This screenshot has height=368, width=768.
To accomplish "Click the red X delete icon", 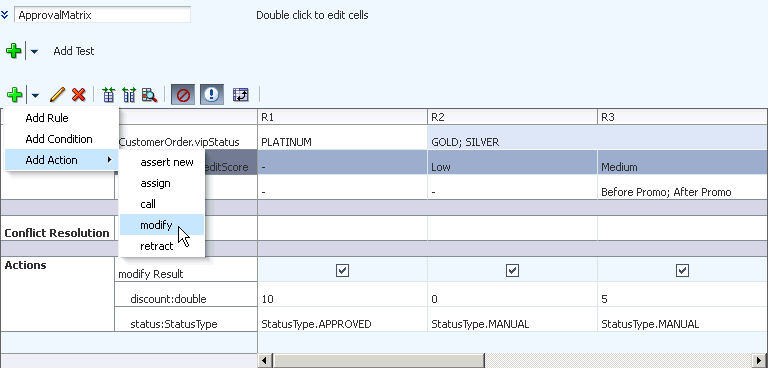I will point(78,95).
